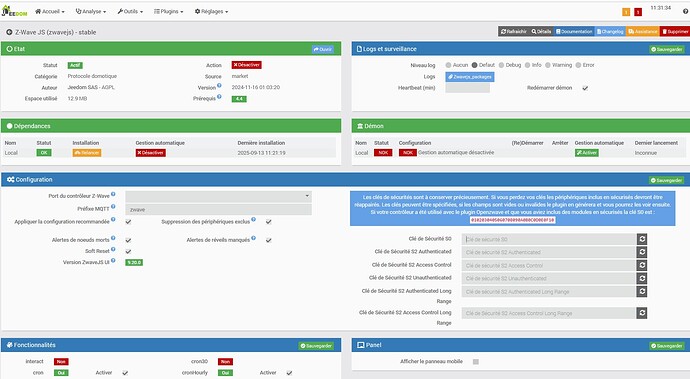Open plugin Détails
690x379 pixels.
pyautogui.click(x=541, y=32)
